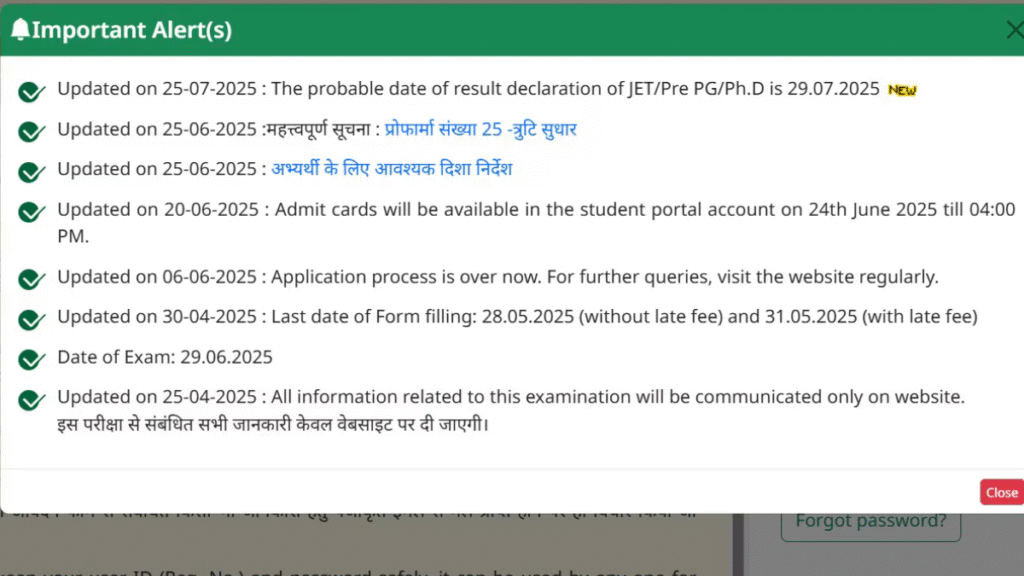The width and height of the screenshot is (1024, 576).
Task: Click the Forgot password? button
Action: click(871, 521)
